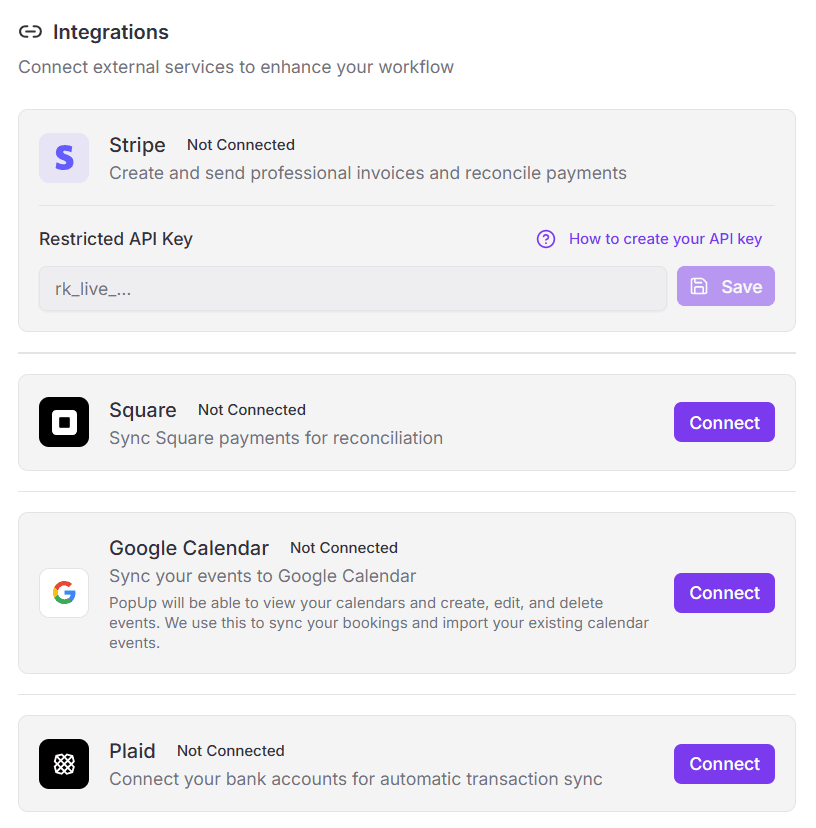Connect the Plaid integration
The width and height of the screenshot is (816, 828).
pos(724,763)
